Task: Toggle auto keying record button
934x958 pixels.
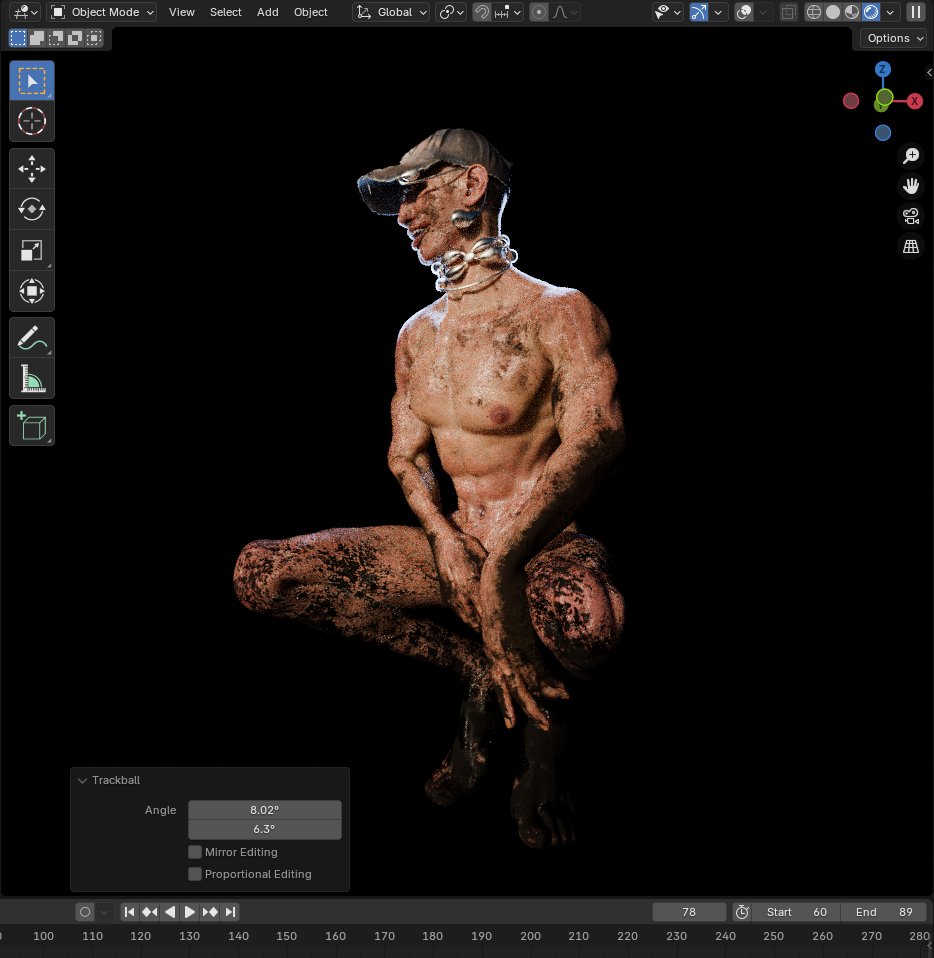Action: 85,912
